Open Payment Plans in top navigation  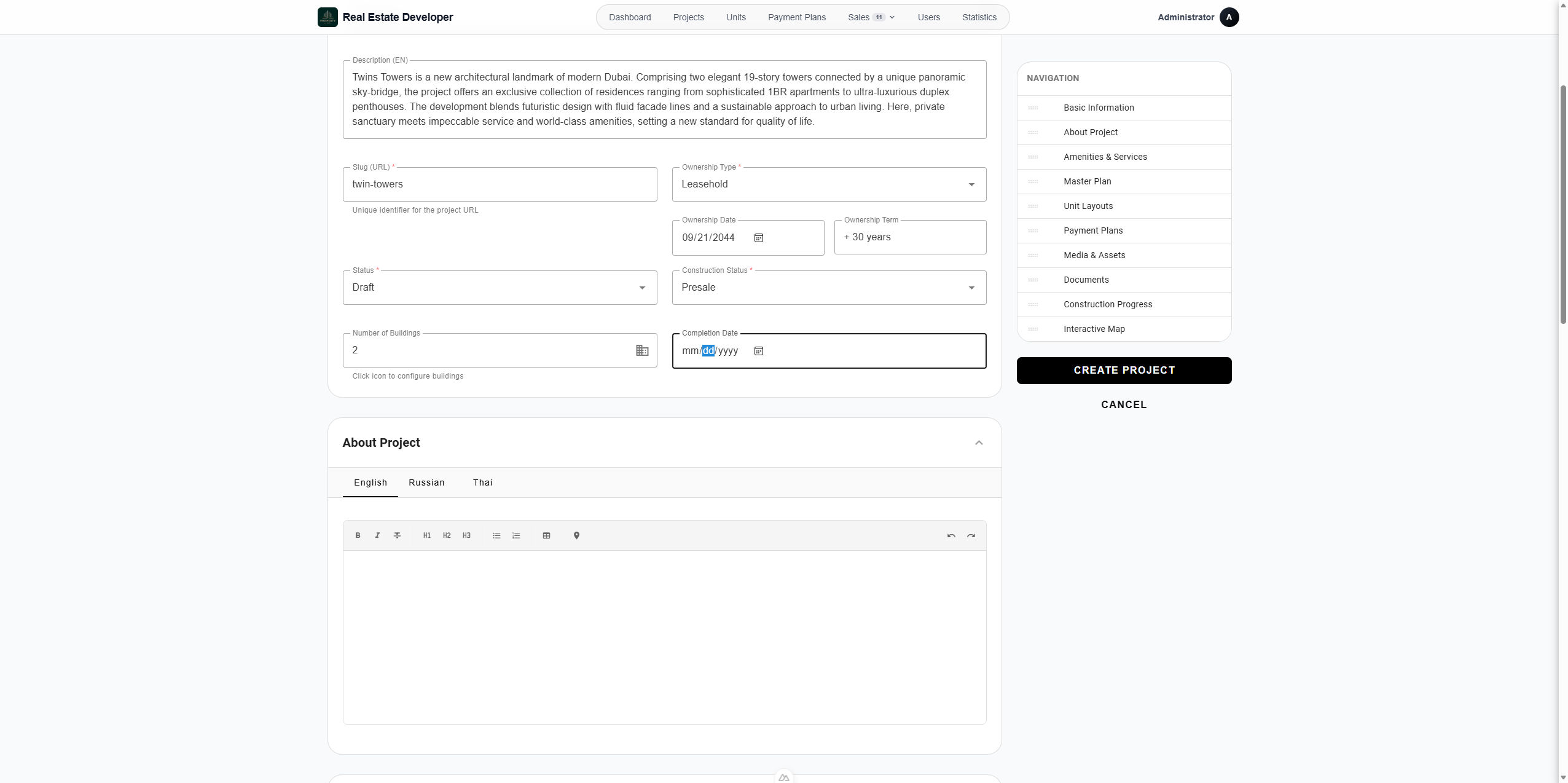[x=796, y=17]
